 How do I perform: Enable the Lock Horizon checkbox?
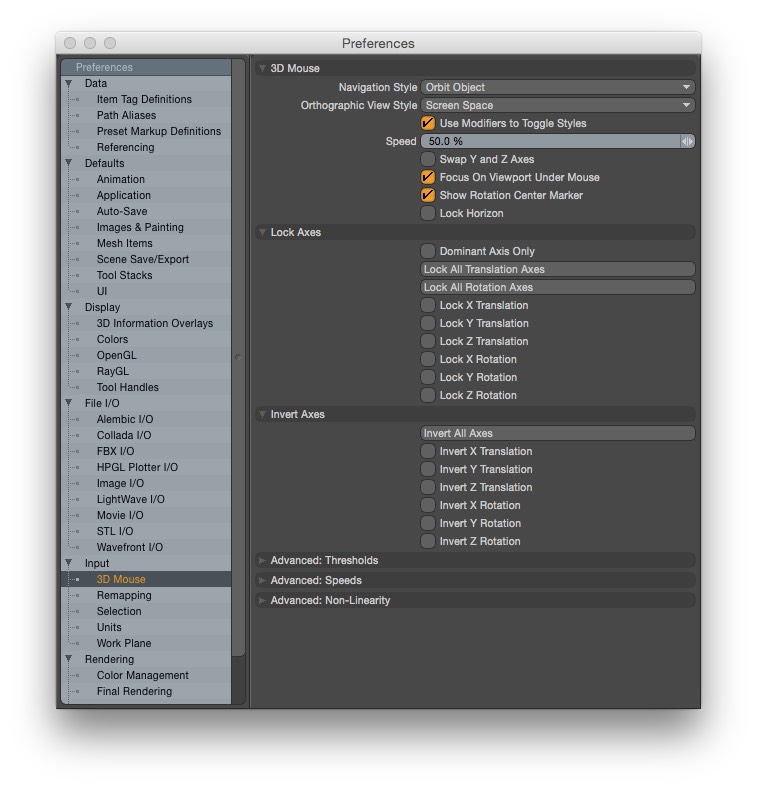(x=428, y=214)
